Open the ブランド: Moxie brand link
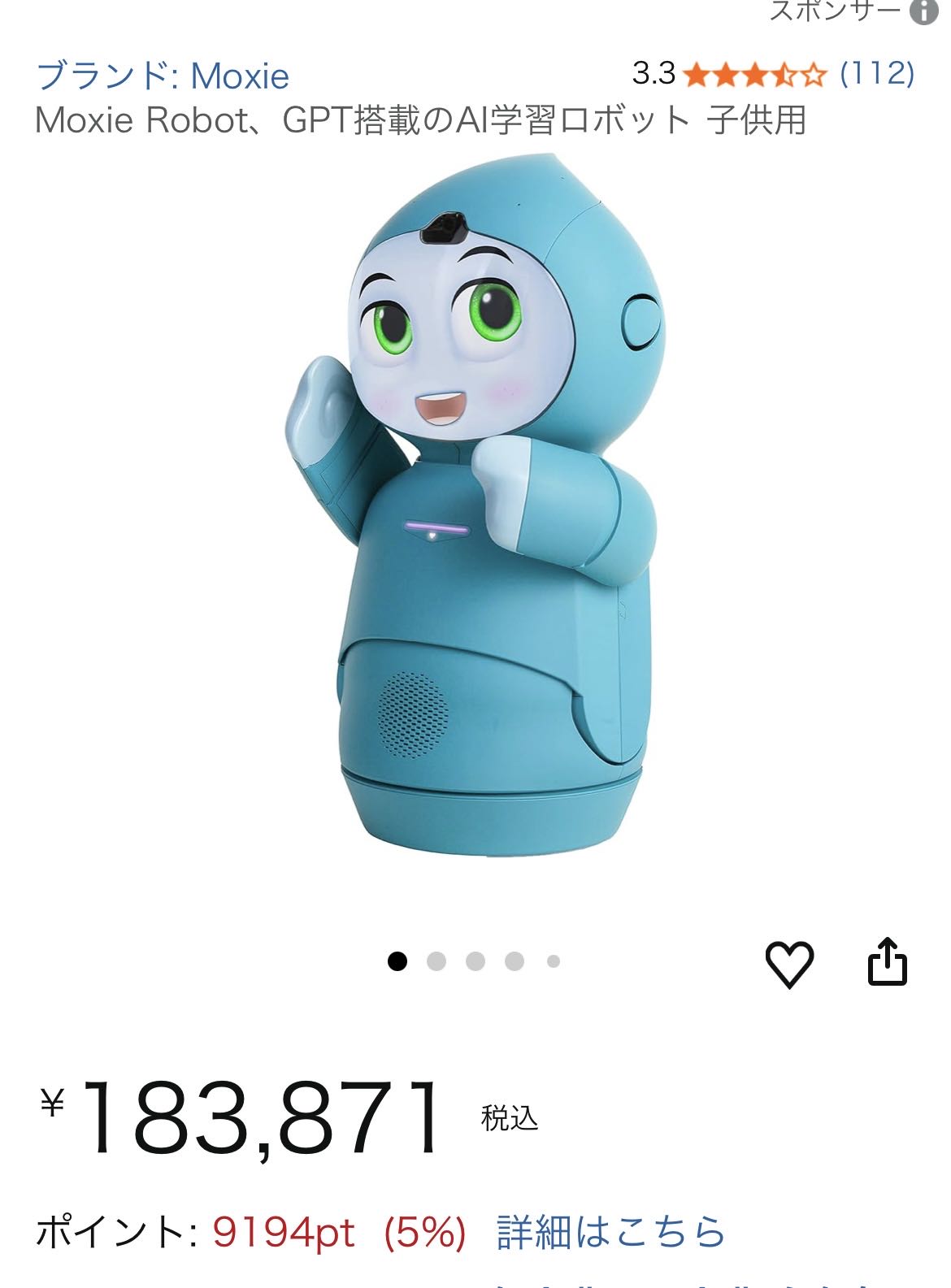The width and height of the screenshot is (951, 1288). coord(163,76)
